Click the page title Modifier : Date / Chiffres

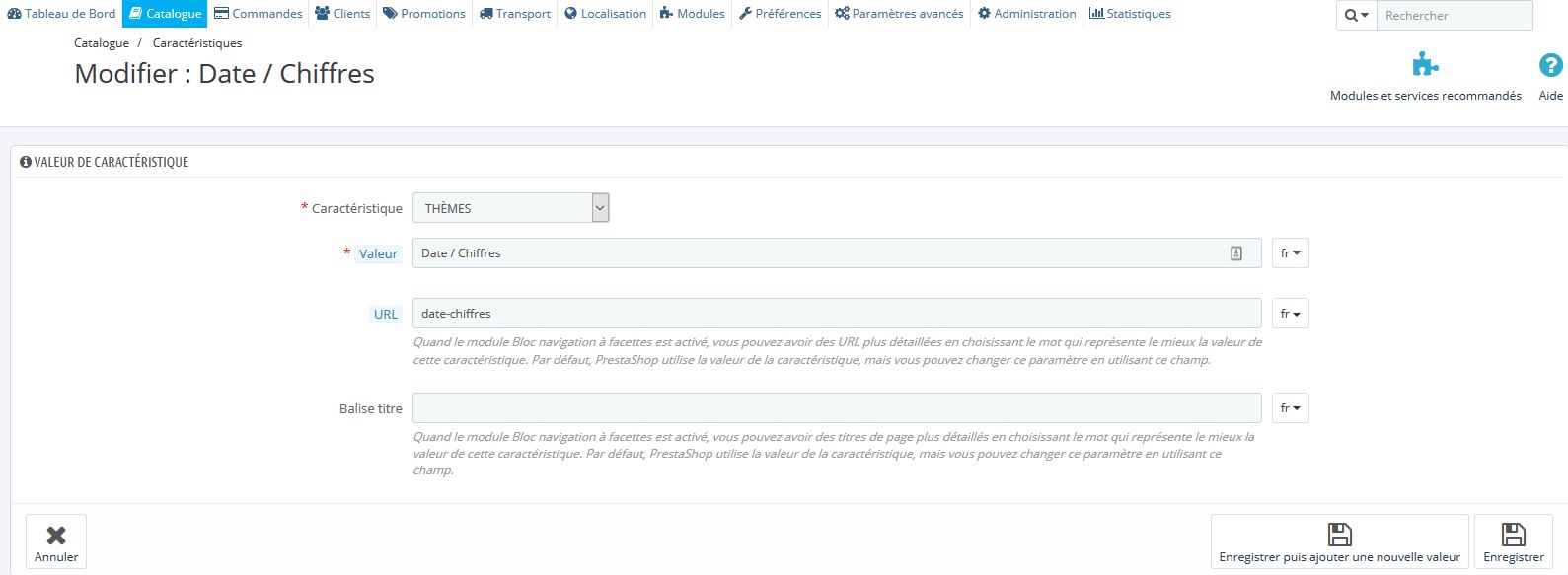click(225, 74)
